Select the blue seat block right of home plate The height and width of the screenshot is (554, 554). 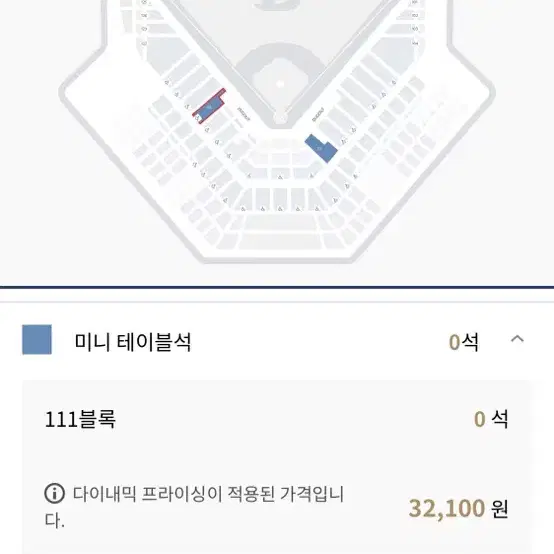coord(321,148)
